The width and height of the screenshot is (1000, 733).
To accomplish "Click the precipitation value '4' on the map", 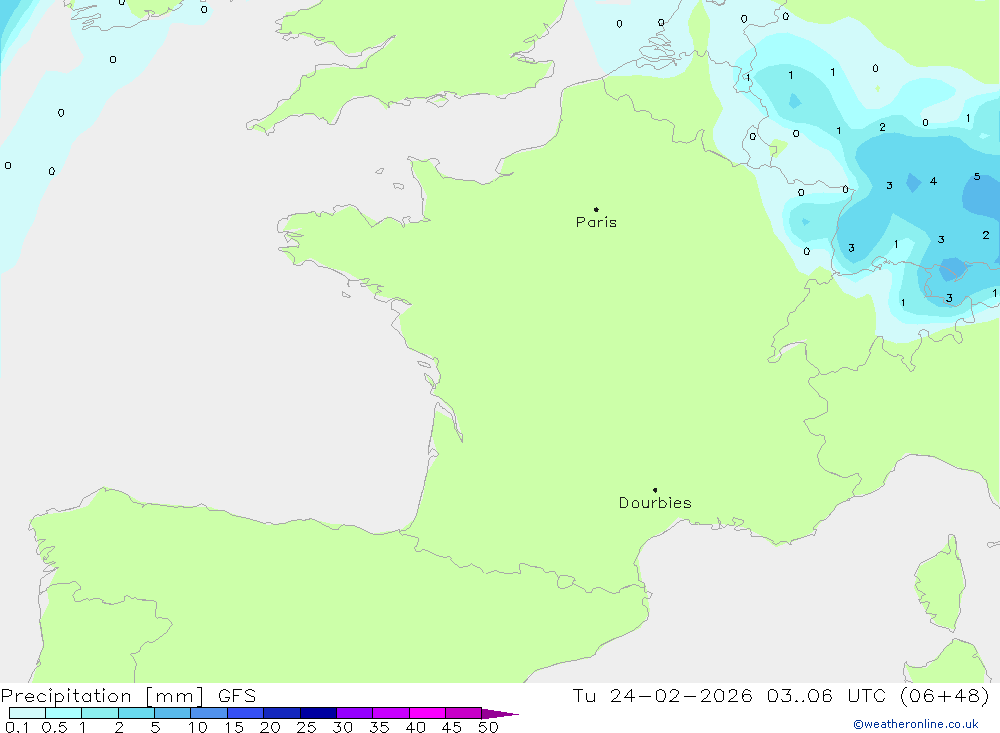I will tap(933, 181).
